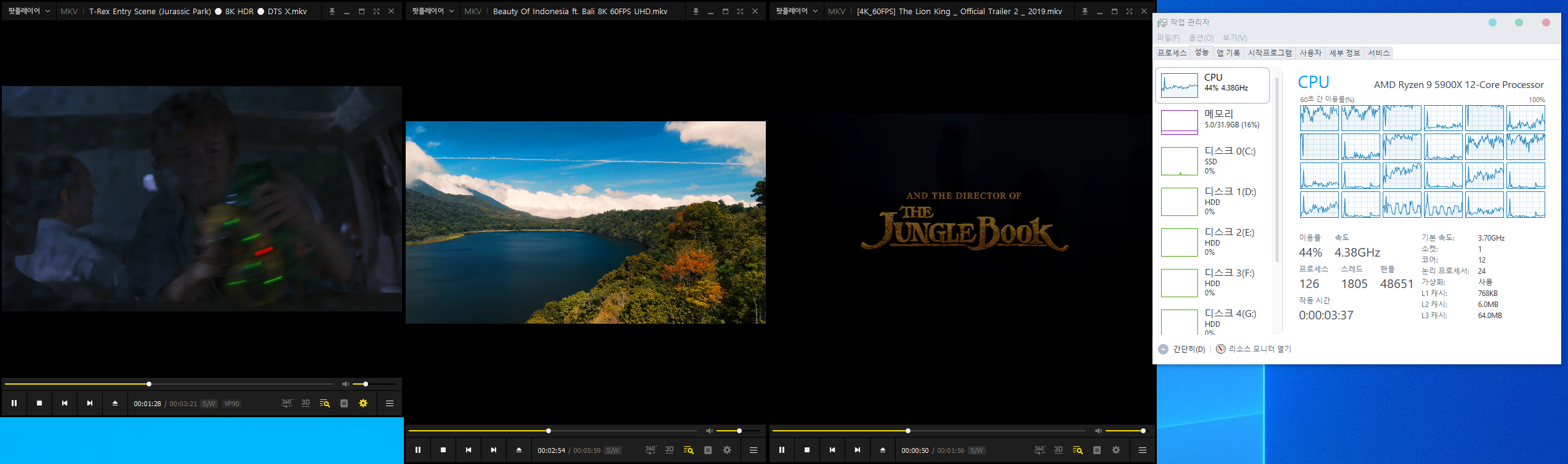Pin Lion King player window on top

pos(1085,12)
